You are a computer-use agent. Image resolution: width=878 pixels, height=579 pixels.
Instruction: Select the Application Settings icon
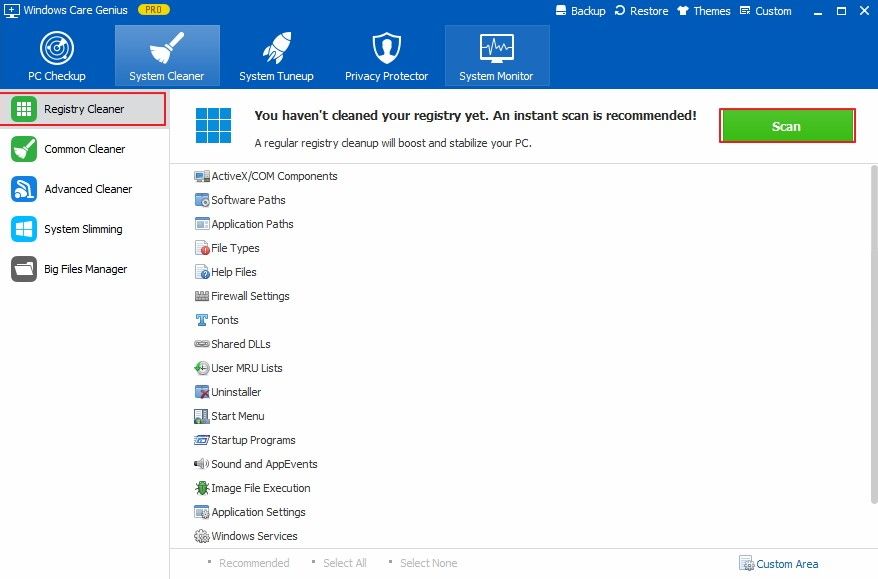(x=202, y=512)
